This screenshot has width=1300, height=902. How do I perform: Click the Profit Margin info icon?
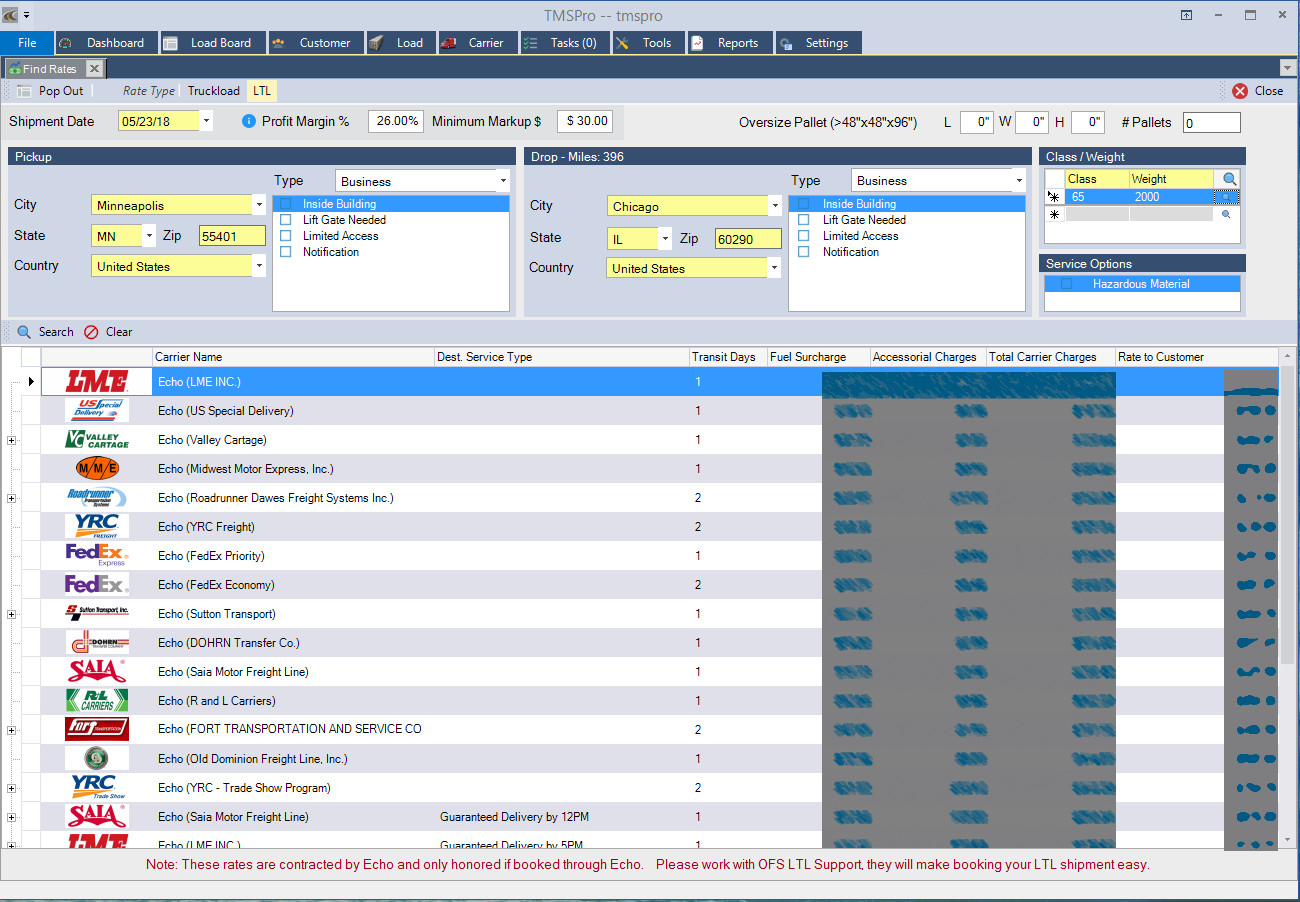(x=250, y=121)
